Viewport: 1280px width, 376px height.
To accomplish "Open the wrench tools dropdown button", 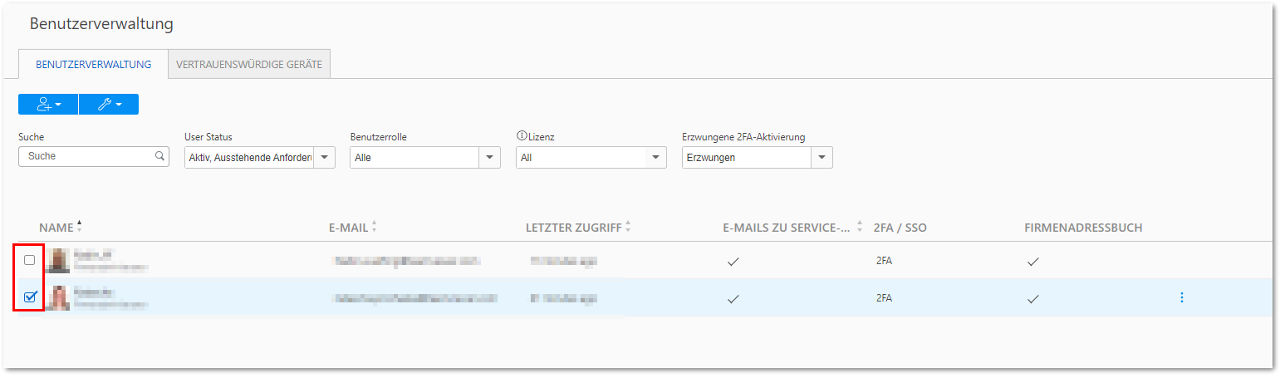I will [109, 104].
